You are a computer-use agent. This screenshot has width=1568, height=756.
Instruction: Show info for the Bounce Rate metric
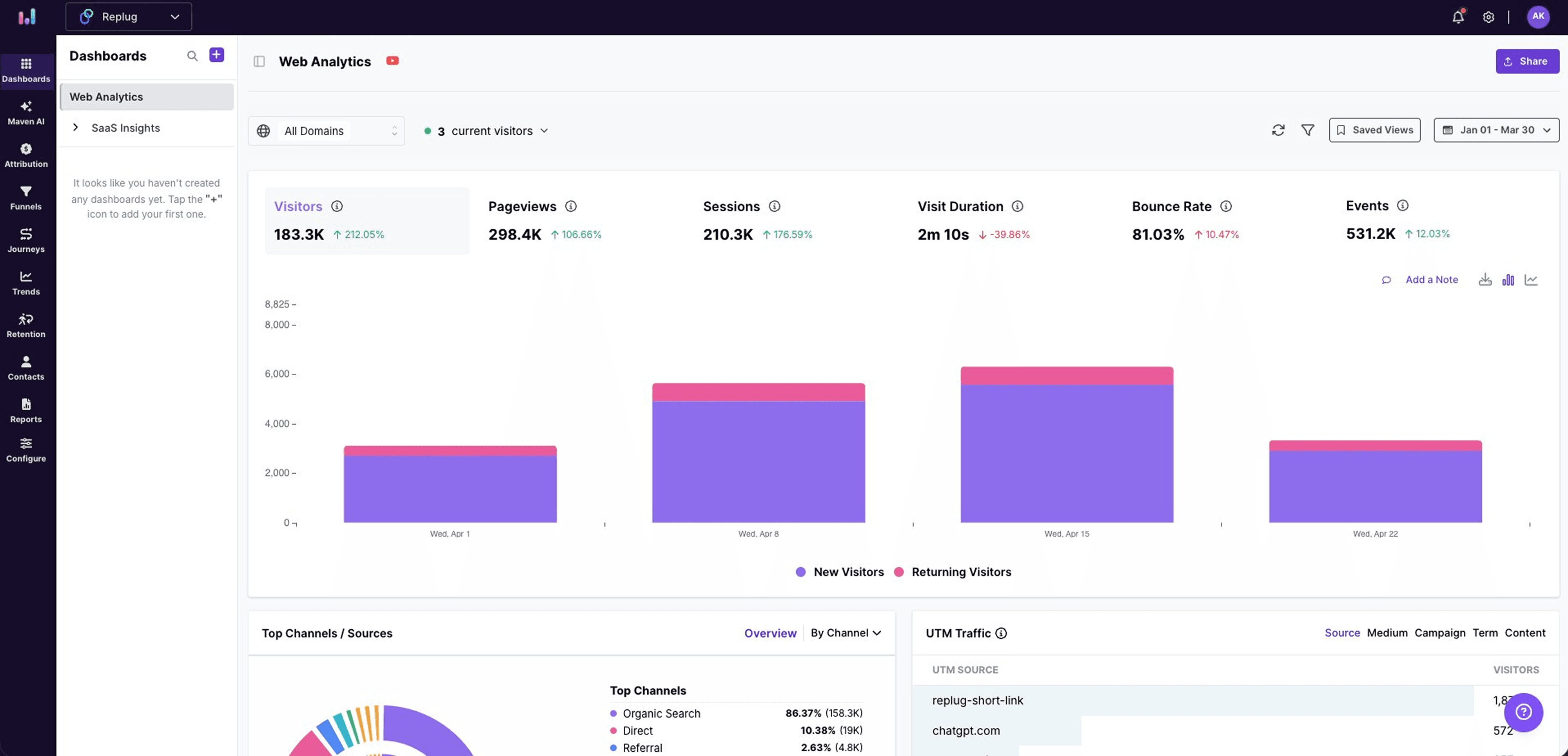click(x=1226, y=206)
